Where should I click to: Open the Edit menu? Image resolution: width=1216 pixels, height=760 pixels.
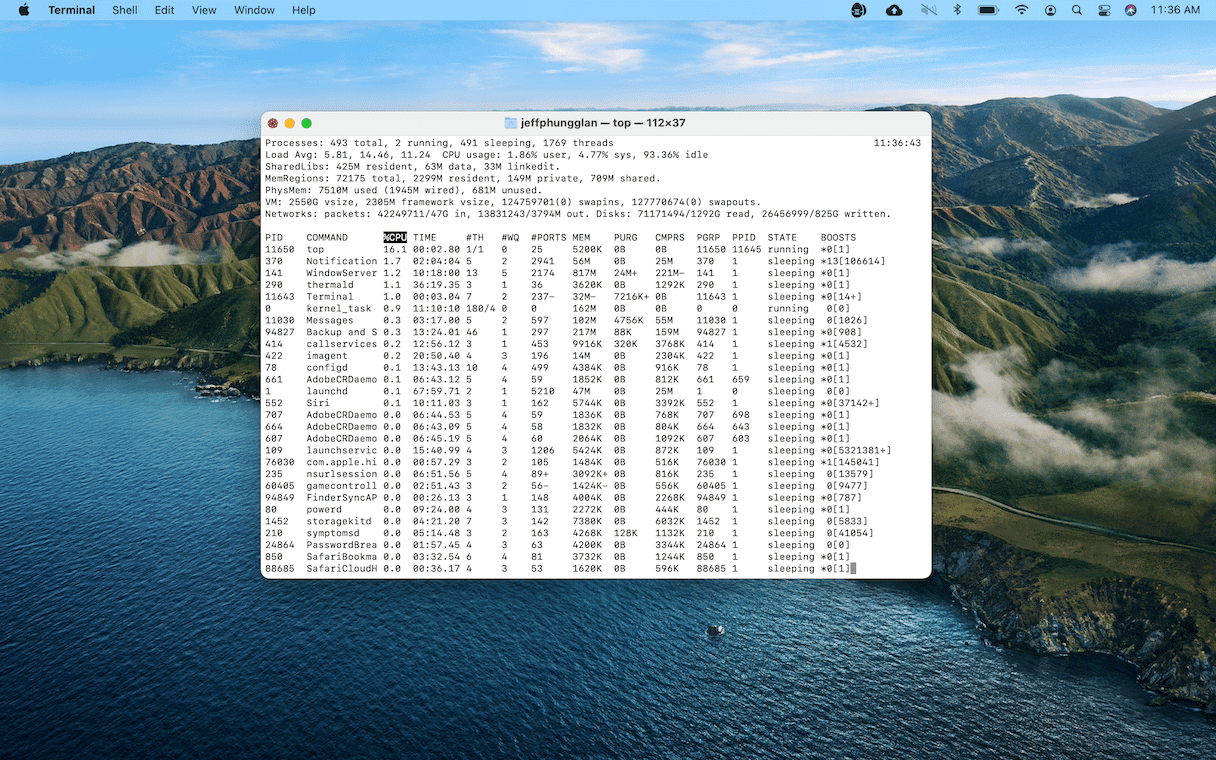point(164,10)
